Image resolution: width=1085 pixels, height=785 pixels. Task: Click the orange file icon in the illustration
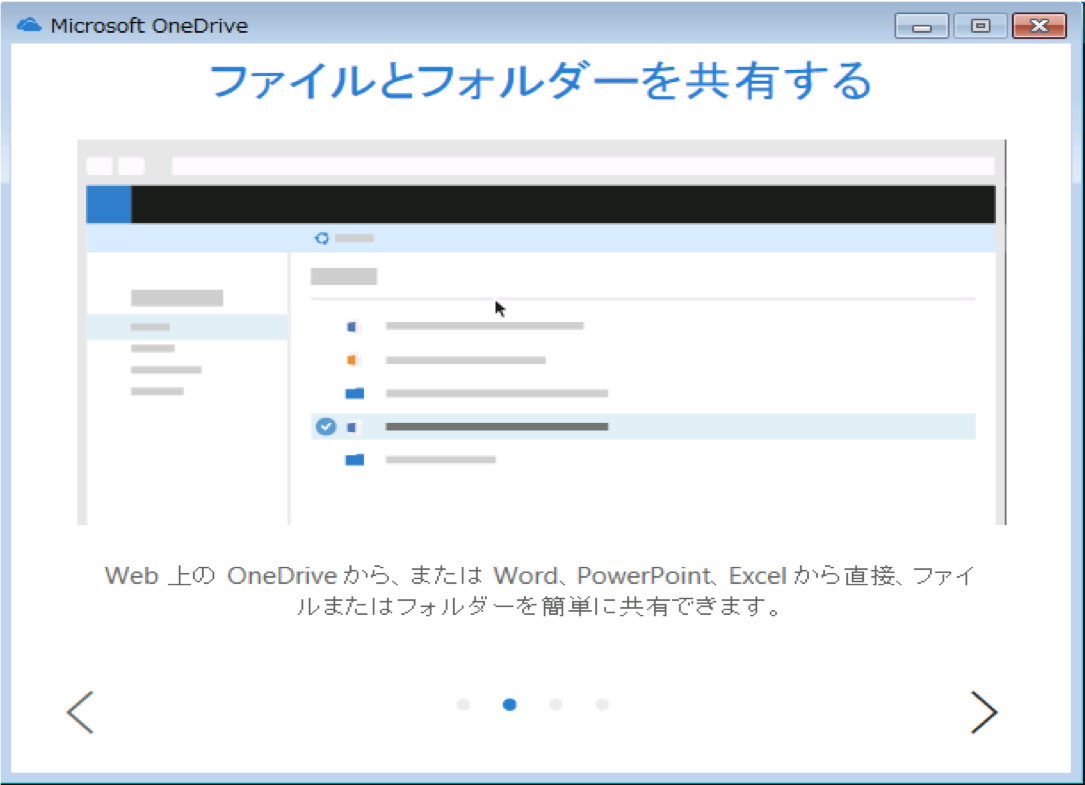(x=353, y=360)
